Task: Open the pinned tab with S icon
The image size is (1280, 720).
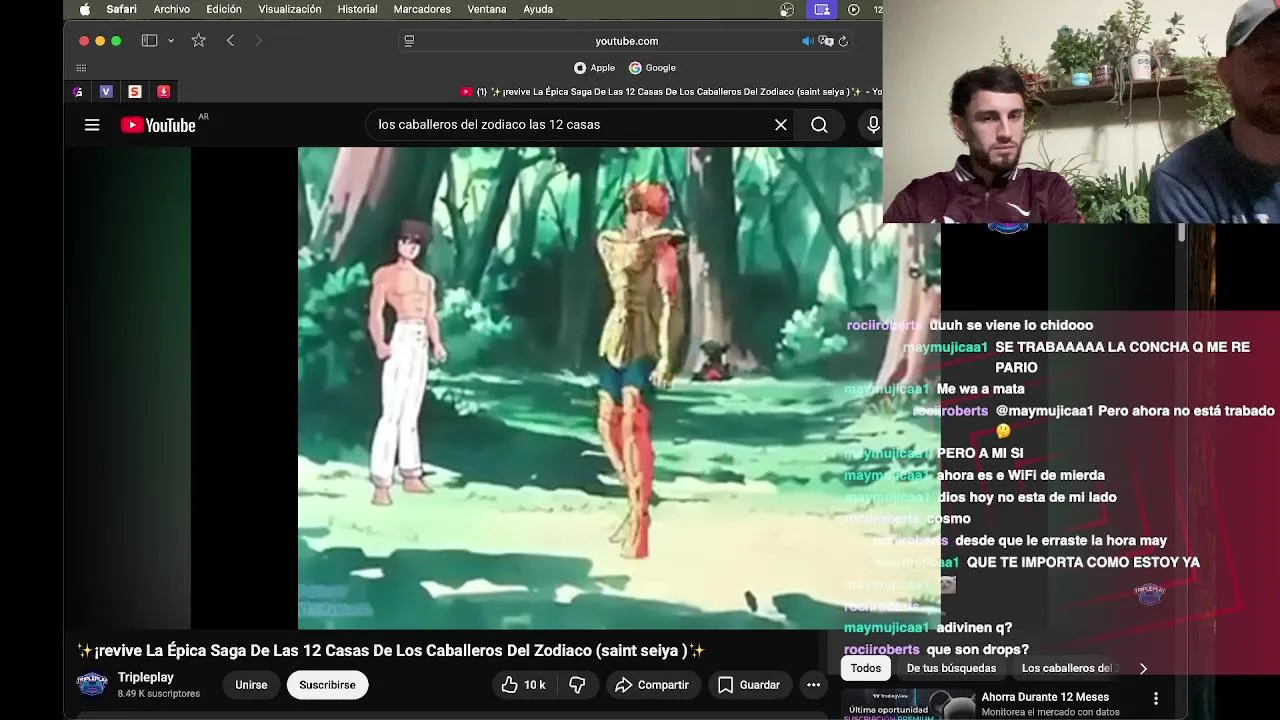Action: pyautogui.click(x=135, y=91)
